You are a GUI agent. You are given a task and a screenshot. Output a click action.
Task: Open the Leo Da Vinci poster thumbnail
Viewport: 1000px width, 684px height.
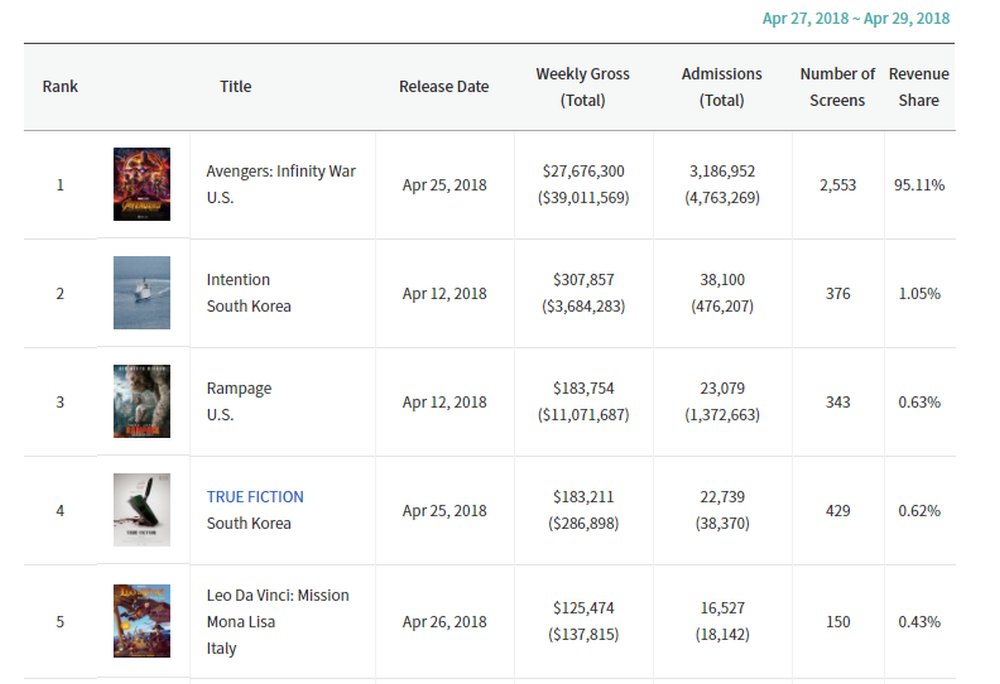pyautogui.click(x=142, y=621)
